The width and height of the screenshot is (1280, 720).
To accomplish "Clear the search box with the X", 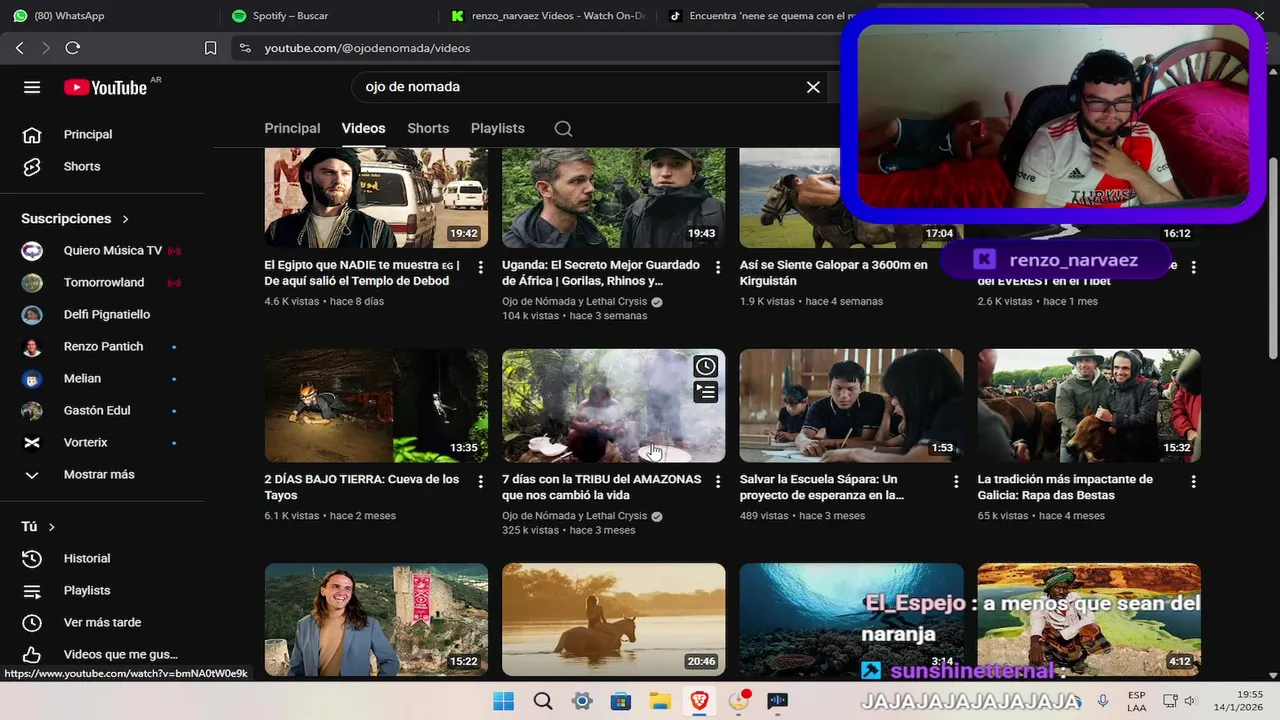I will (813, 87).
